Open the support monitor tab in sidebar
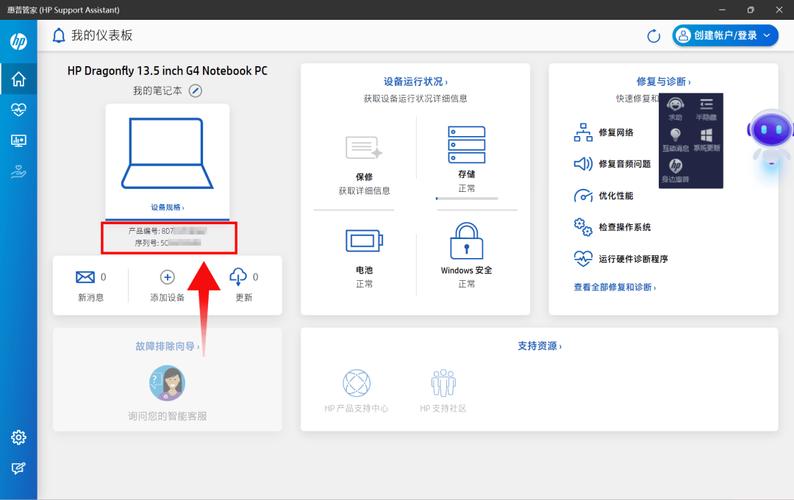Screen dimensions: 794x500 point(18,141)
